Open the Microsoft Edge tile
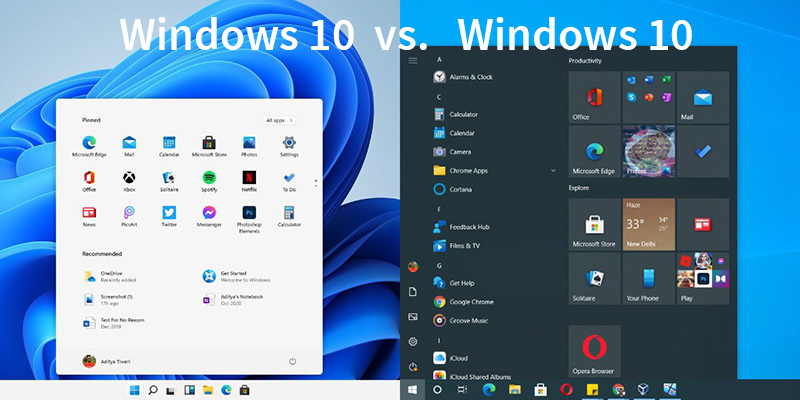This screenshot has width=800, height=400. tap(594, 152)
